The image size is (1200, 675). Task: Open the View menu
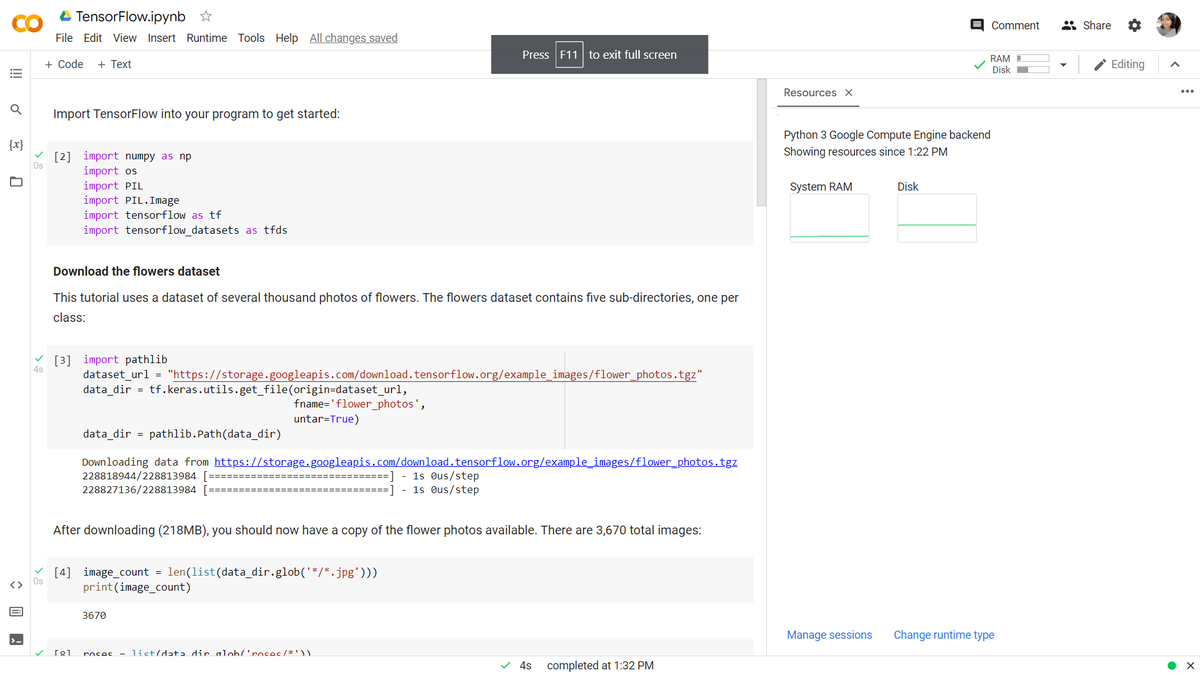125,38
